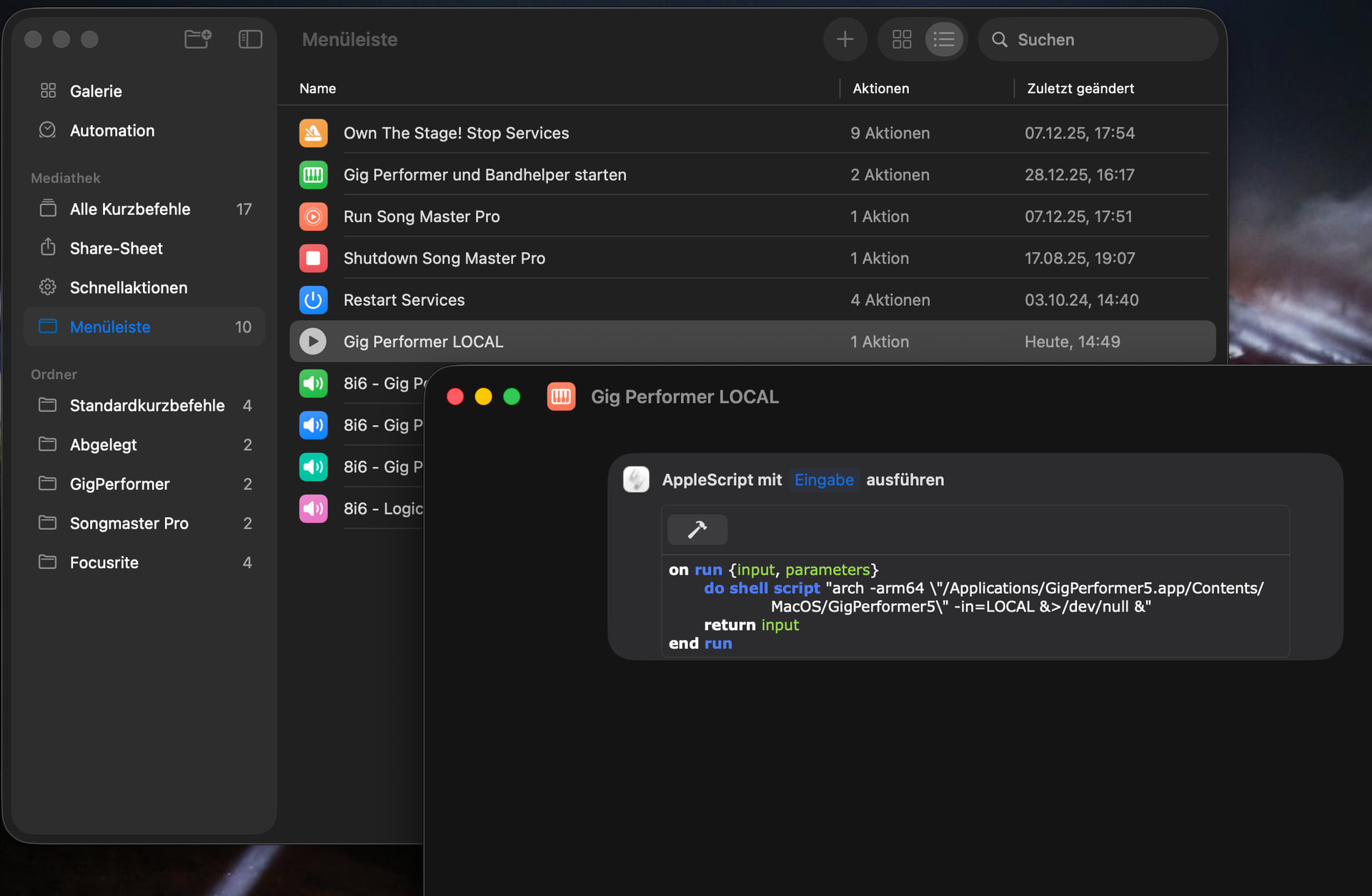Switch to grid view layout

902,39
